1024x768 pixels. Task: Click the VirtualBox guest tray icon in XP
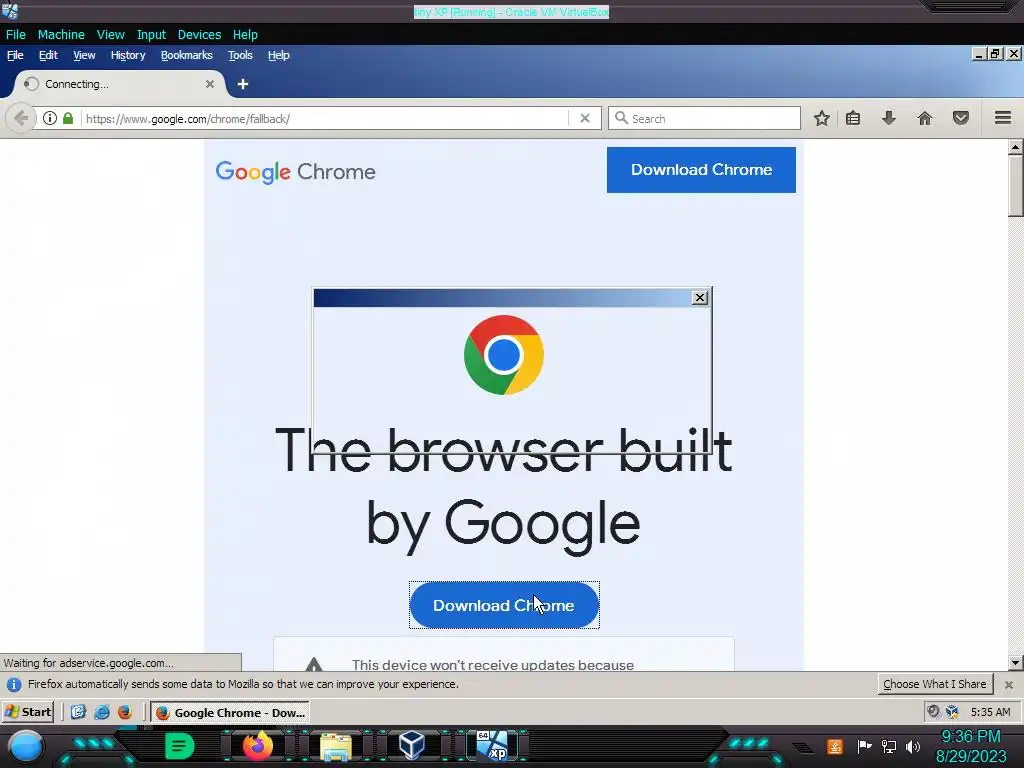[x=952, y=712]
